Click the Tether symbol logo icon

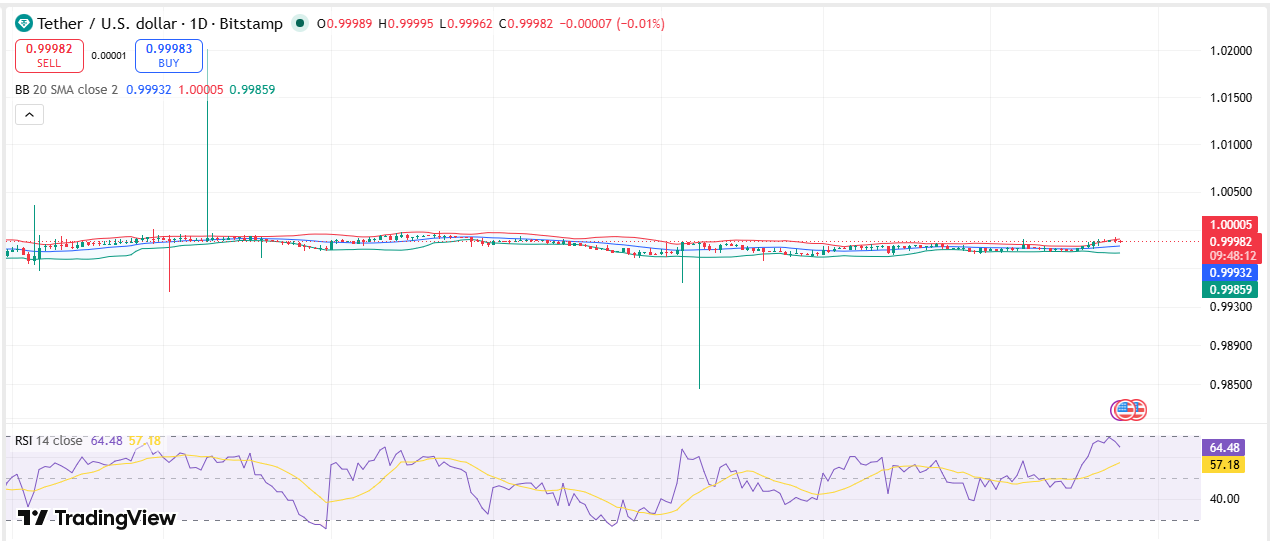click(24, 23)
